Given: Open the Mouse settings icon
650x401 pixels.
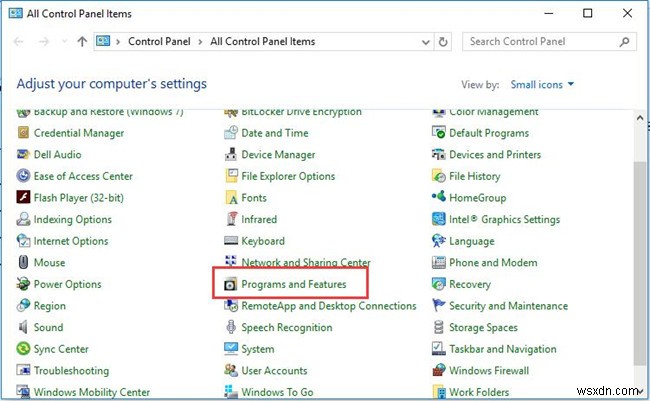Looking at the screenshot, I should pyautogui.click(x=23, y=262).
